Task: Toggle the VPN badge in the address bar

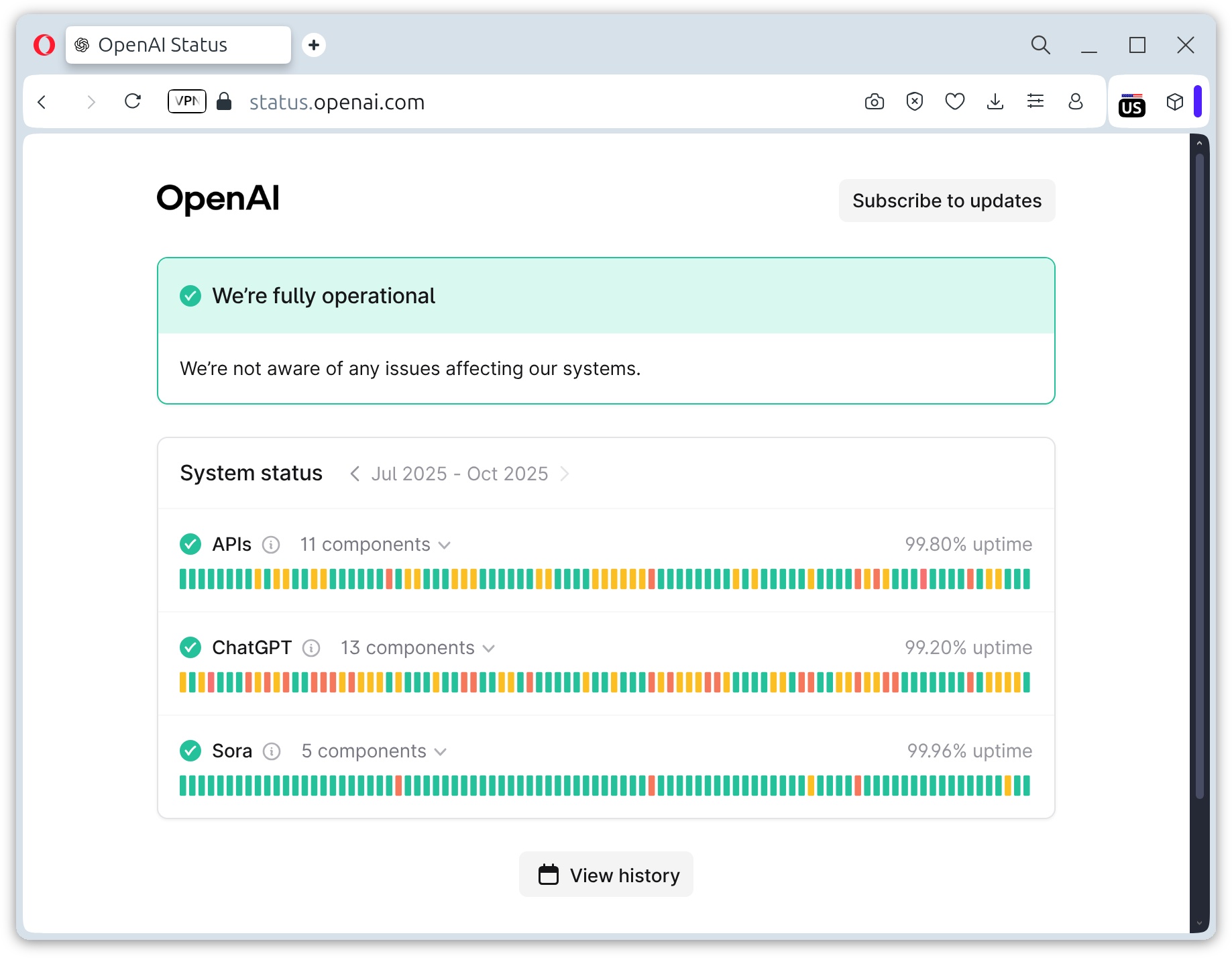Action: (186, 101)
